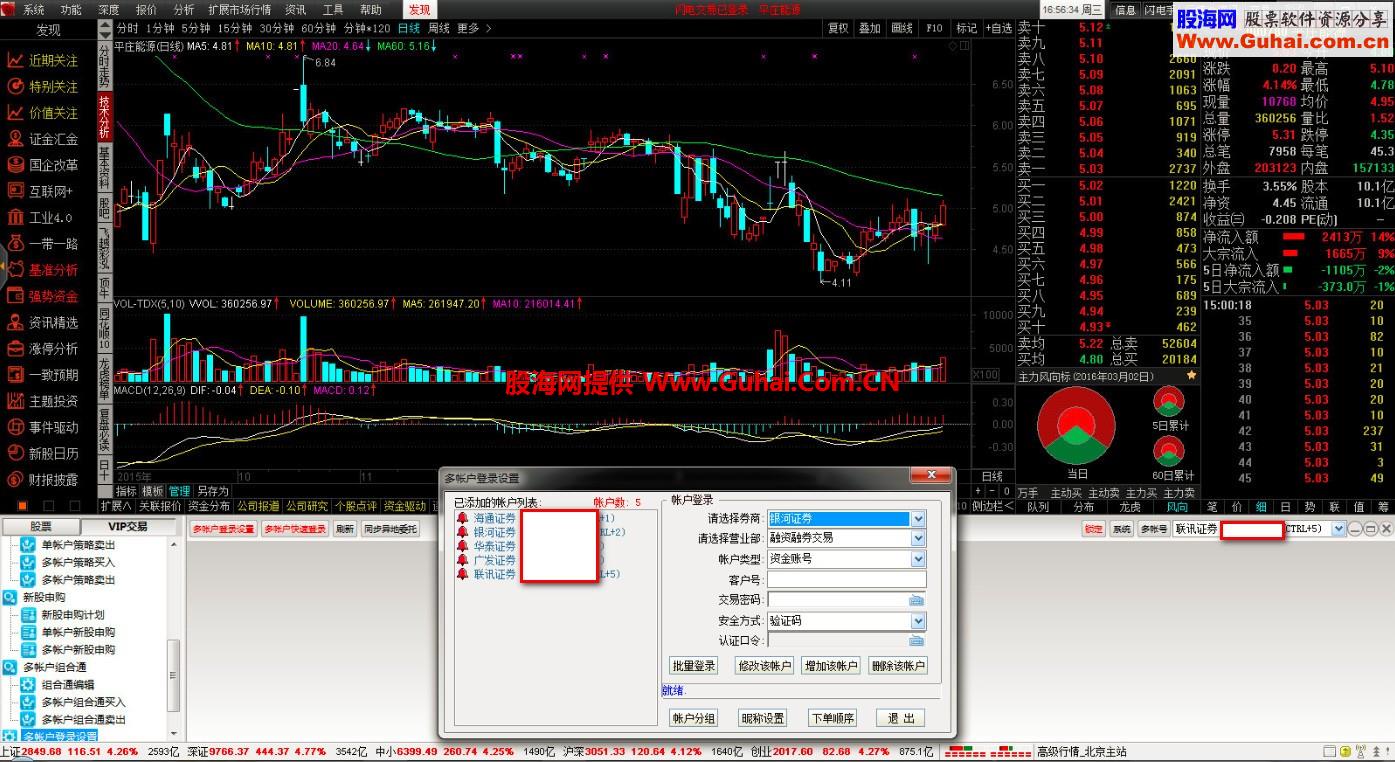Click soft keyboard icon beside 交易密码 field
Viewport: 1395px width, 762px height.
click(916, 600)
